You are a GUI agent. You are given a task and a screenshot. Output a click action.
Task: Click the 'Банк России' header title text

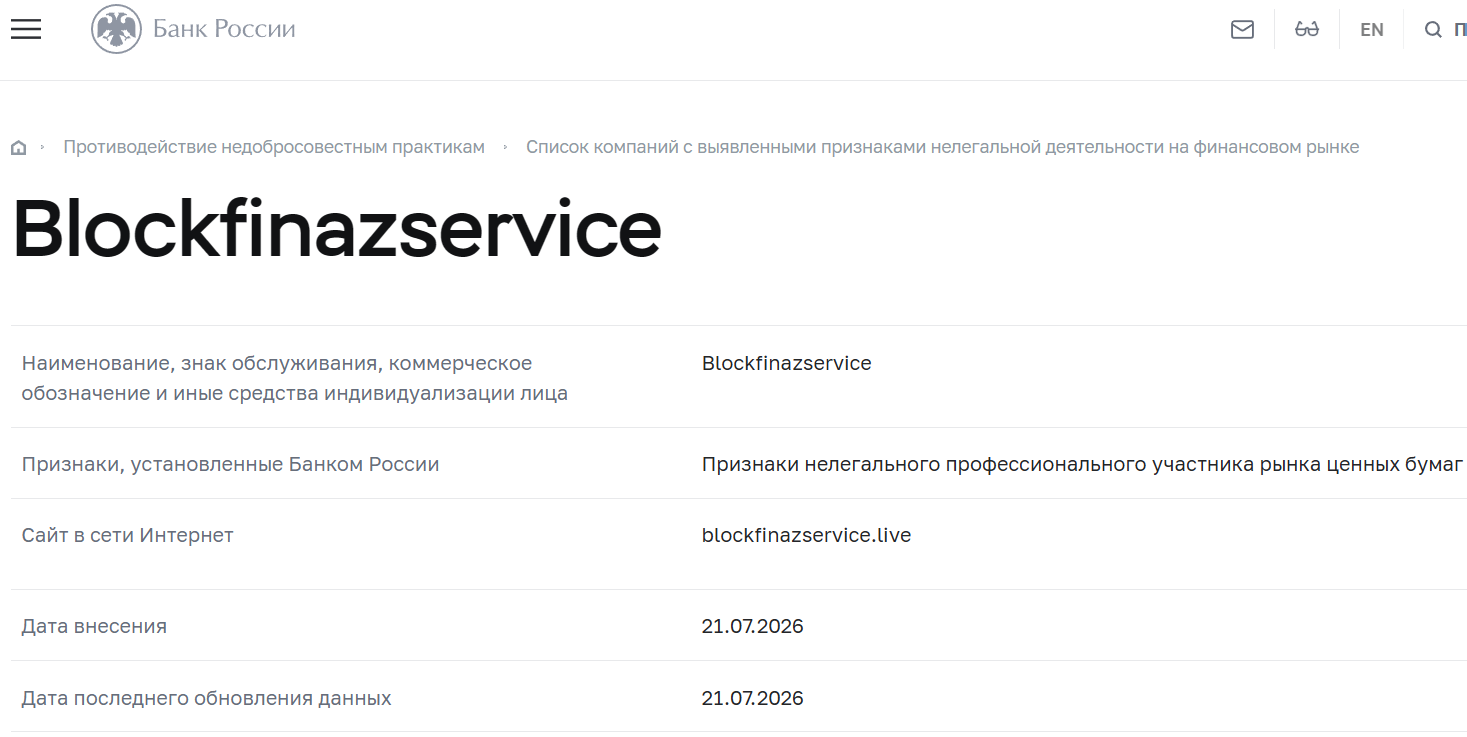(x=224, y=29)
